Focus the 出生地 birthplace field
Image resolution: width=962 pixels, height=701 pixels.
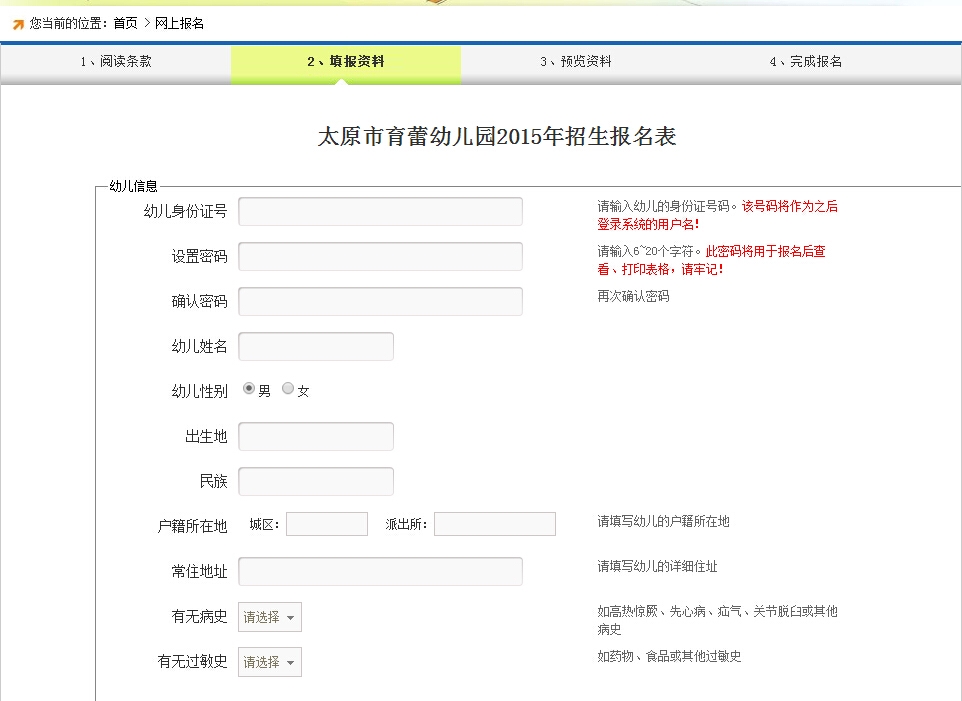315,436
